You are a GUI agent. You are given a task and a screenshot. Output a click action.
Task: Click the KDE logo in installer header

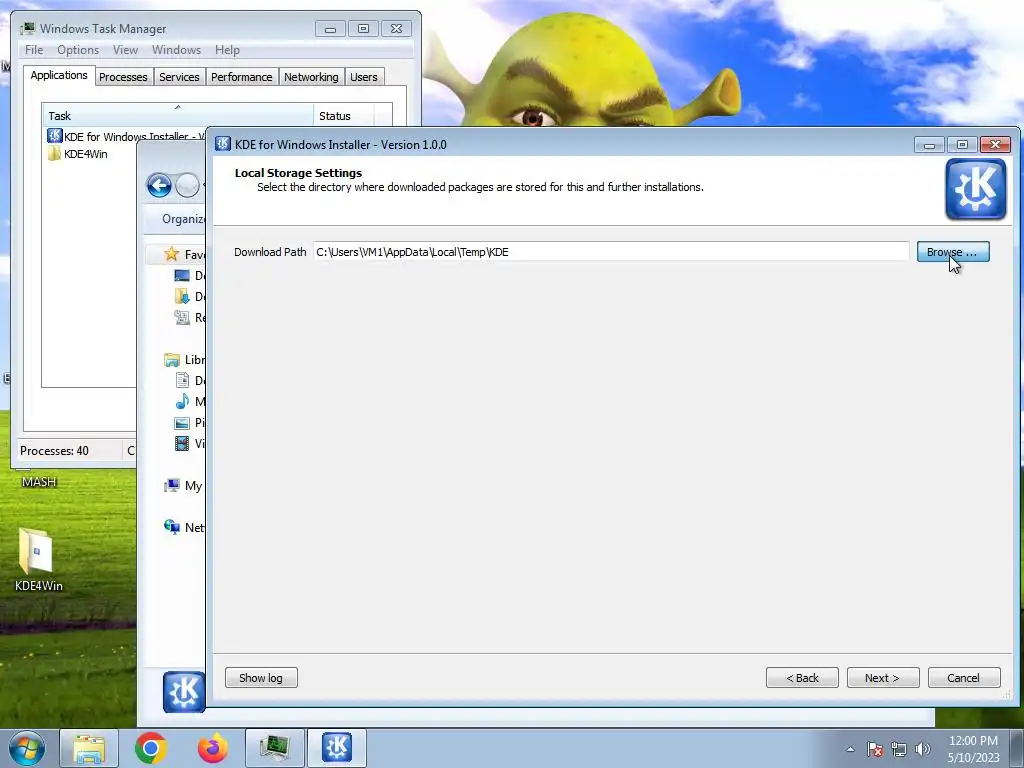pyautogui.click(x=976, y=189)
